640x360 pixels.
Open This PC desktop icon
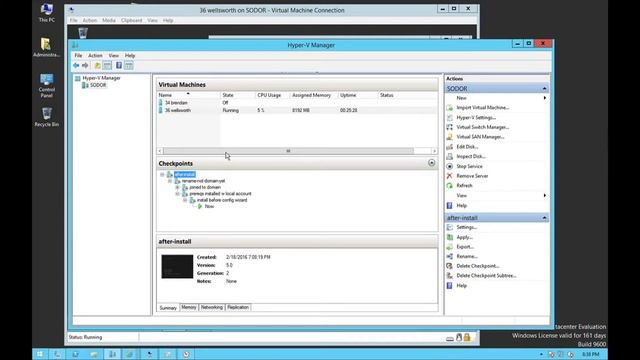[47, 12]
